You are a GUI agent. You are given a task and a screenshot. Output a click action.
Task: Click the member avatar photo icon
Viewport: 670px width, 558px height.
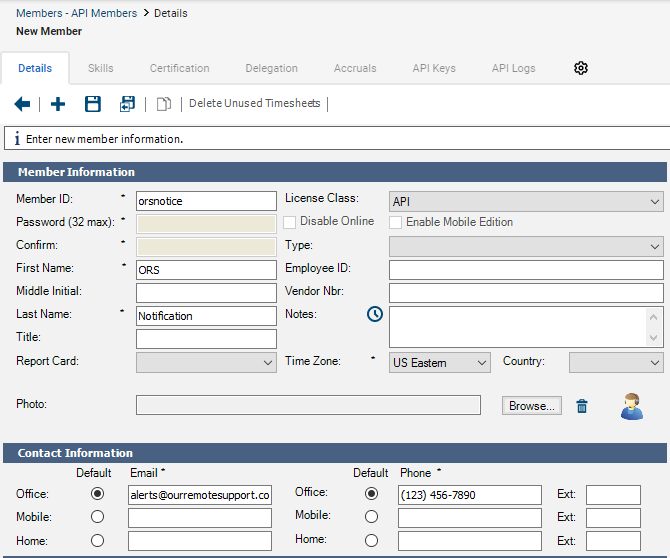pos(632,406)
